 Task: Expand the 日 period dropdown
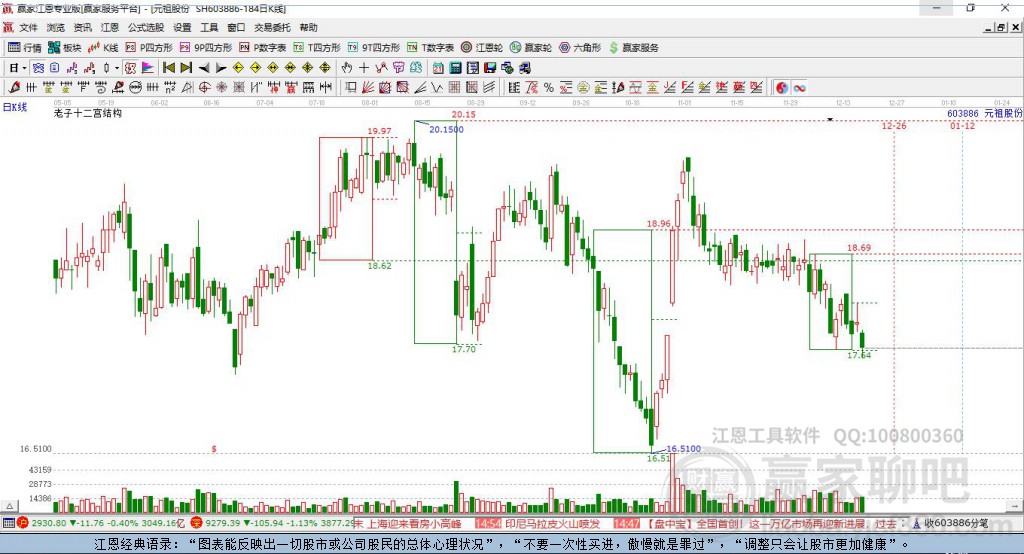coord(24,68)
